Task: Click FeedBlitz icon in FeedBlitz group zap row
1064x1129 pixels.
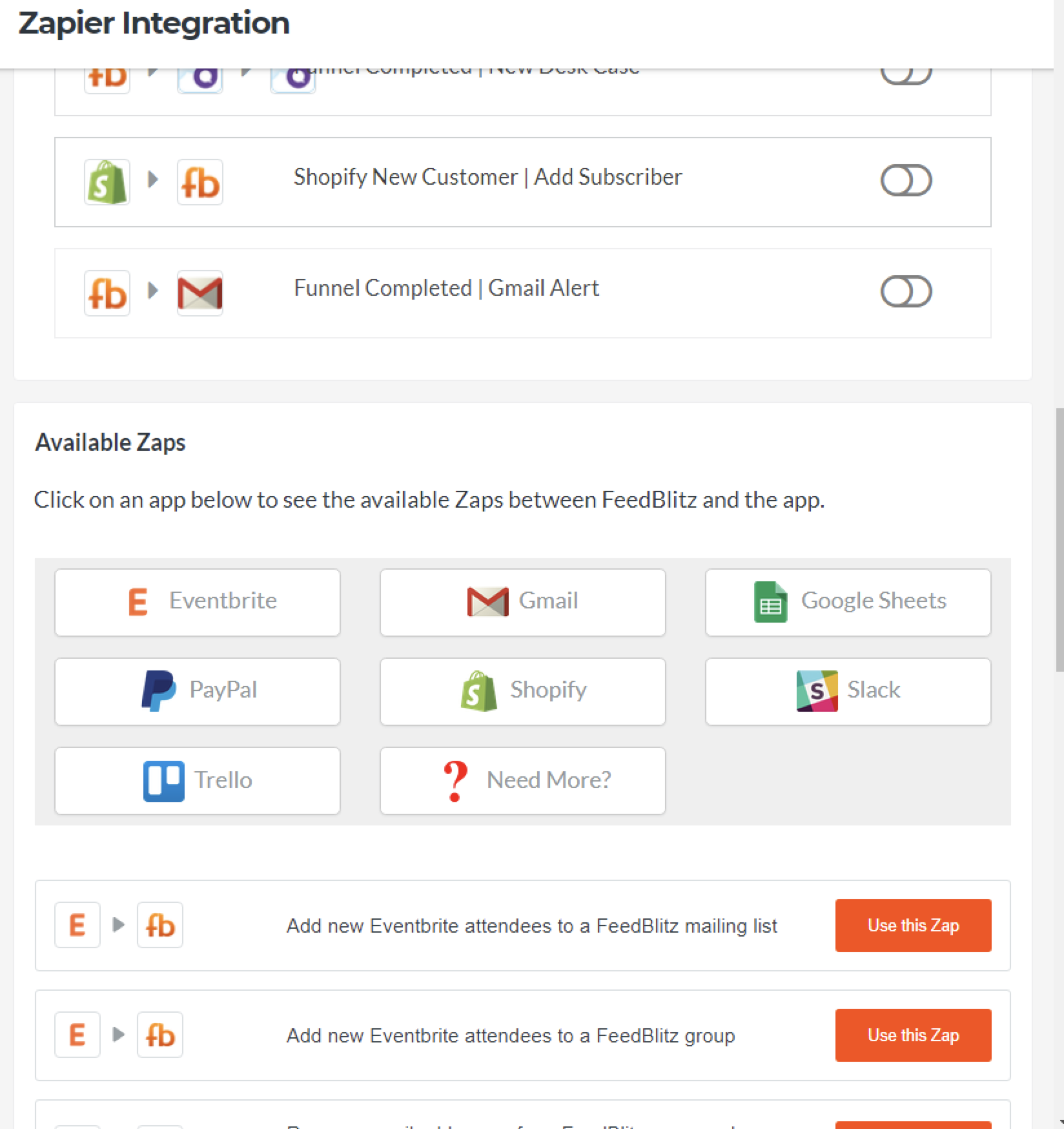Action: 160,1035
